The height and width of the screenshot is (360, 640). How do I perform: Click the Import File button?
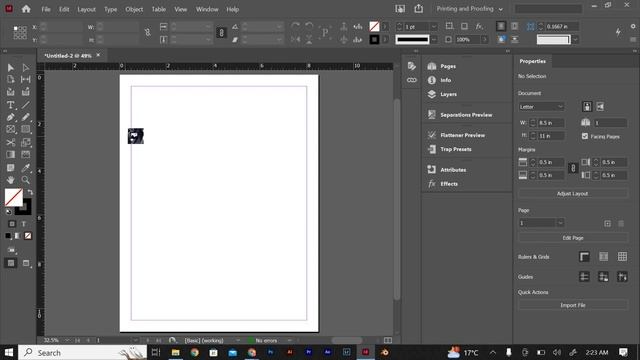click(573, 305)
